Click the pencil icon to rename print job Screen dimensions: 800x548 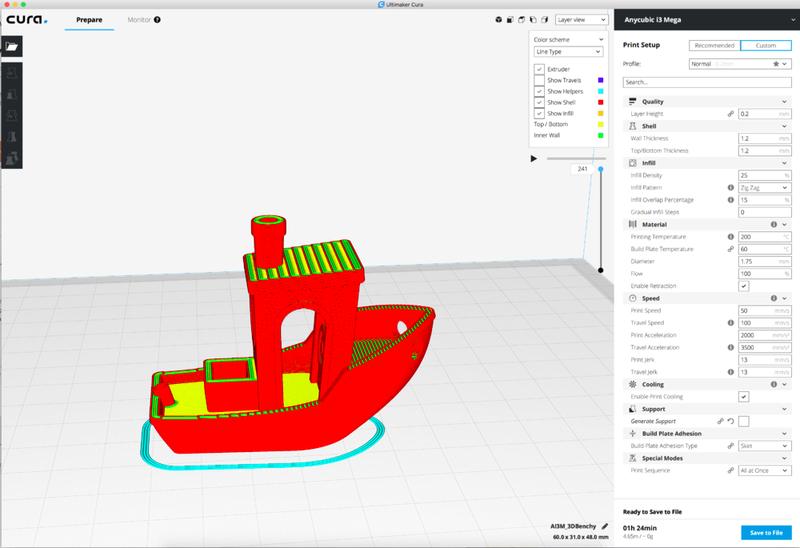point(605,524)
